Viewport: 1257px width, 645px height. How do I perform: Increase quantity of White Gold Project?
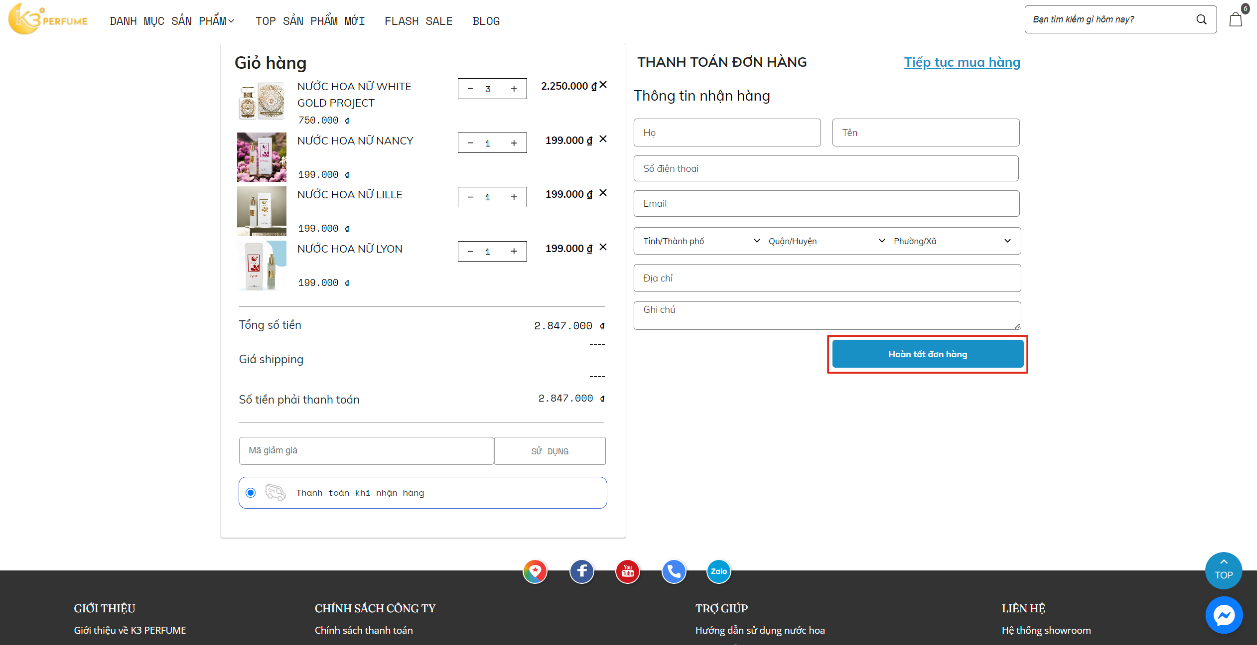(x=514, y=89)
